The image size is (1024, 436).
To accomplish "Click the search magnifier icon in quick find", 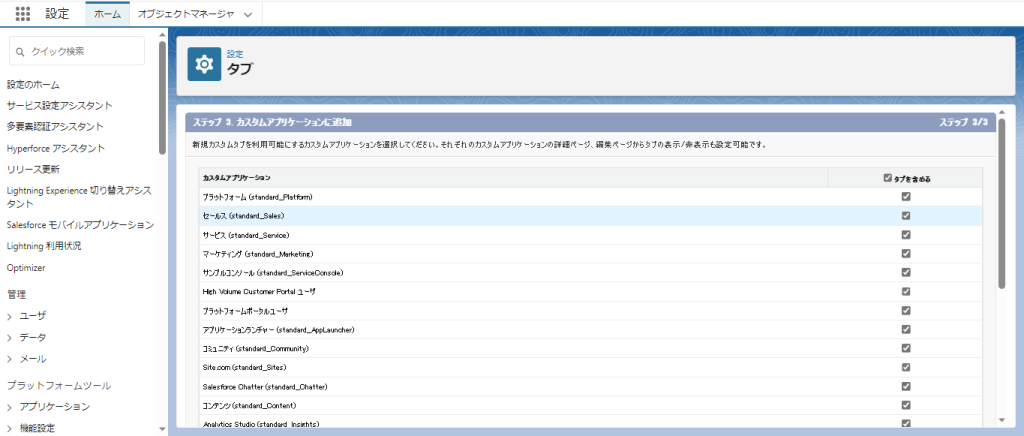I will [x=20, y=51].
